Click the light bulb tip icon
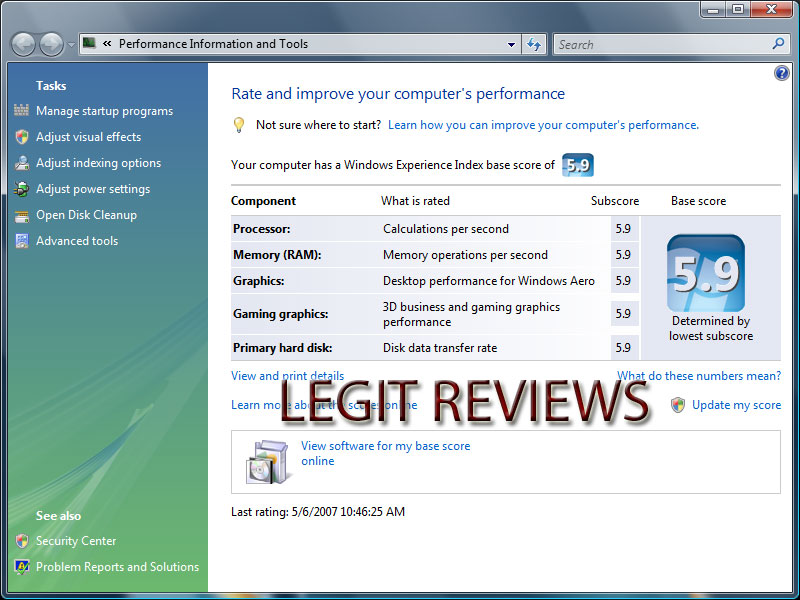 (x=238, y=125)
